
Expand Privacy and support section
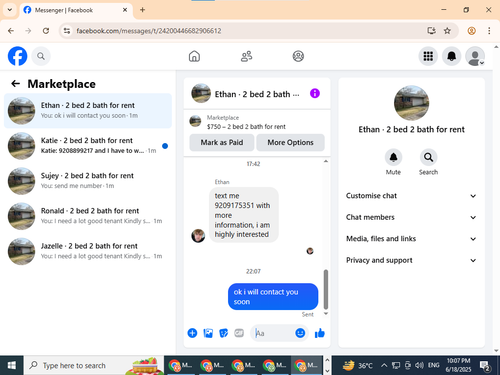point(411,260)
